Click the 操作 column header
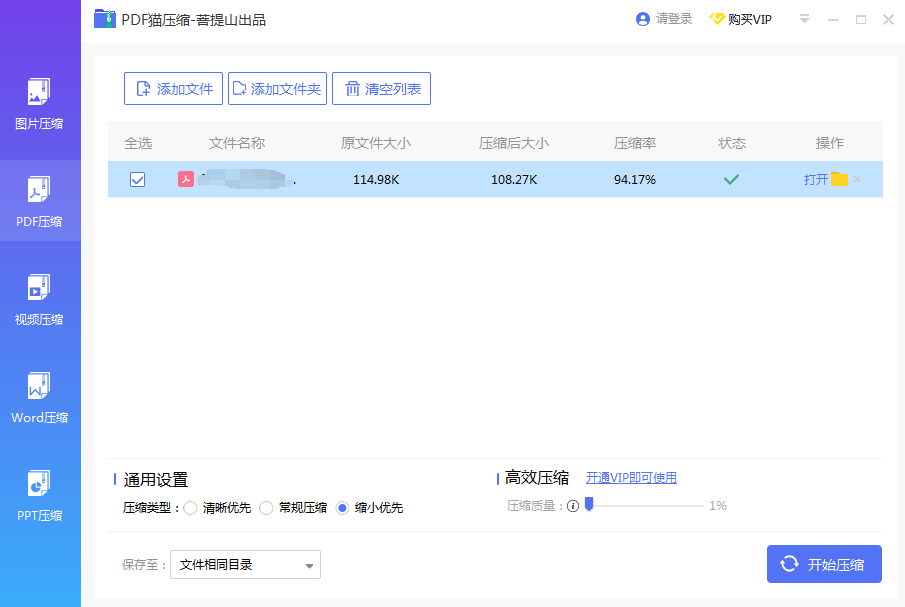Viewport: 905px width, 607px height. point(829,143)
